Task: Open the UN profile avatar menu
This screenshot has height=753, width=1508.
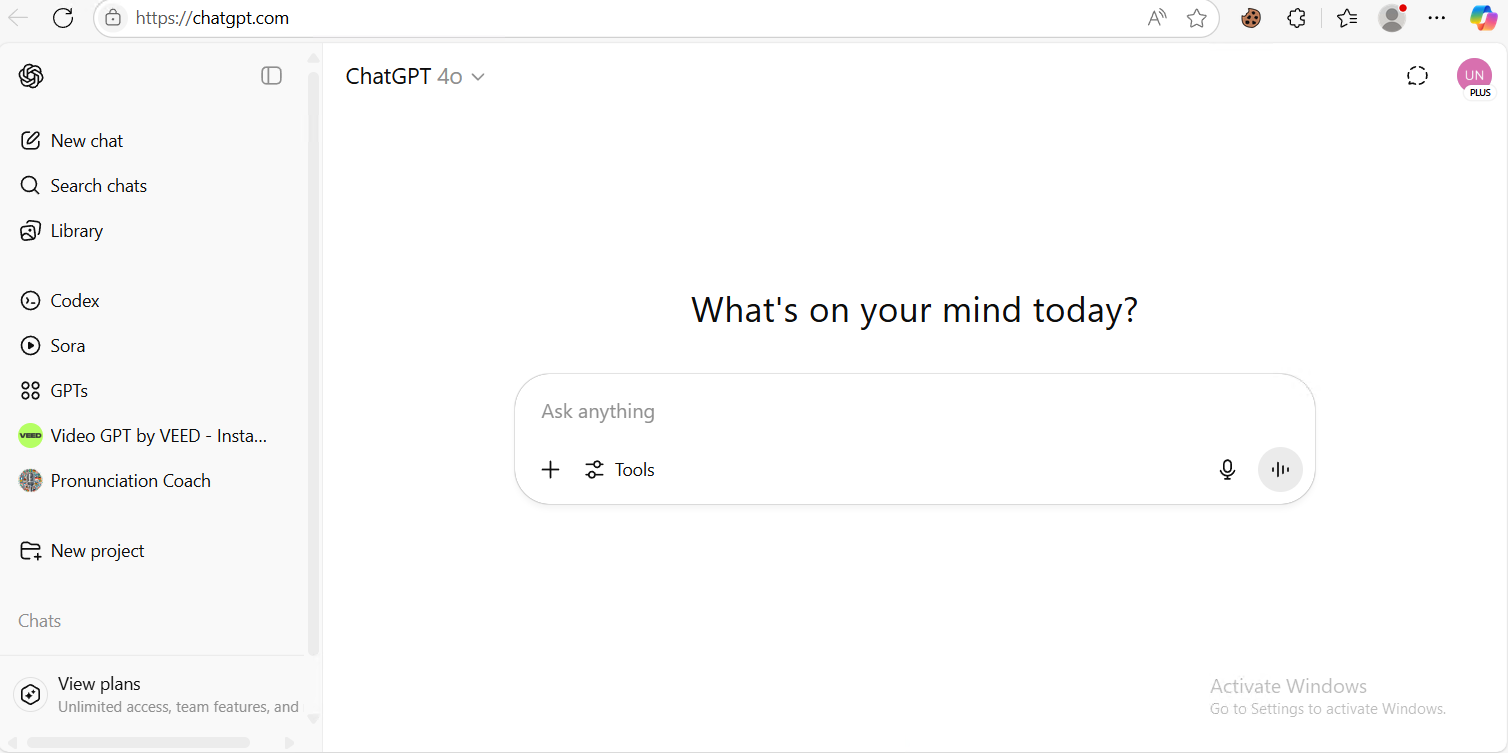Action: click(x=1473, y=76)
